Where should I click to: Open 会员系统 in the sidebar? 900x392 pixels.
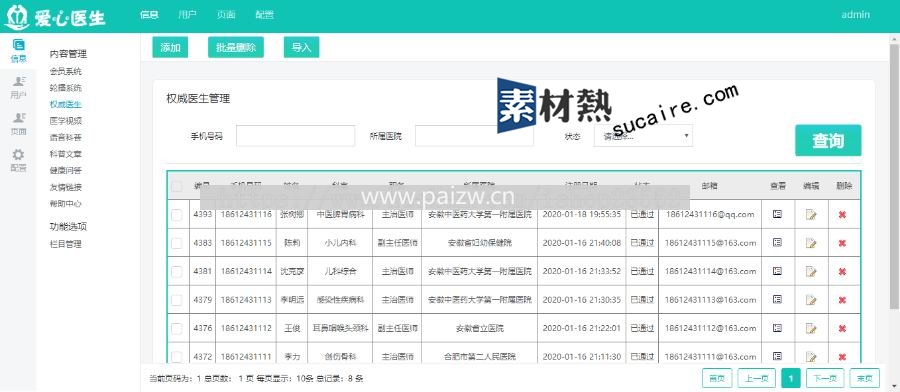coord(65,72)
